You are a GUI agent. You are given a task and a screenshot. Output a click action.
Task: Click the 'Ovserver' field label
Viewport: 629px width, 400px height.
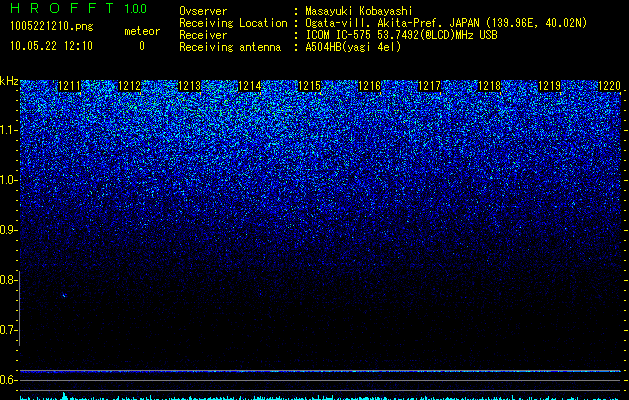203,11
